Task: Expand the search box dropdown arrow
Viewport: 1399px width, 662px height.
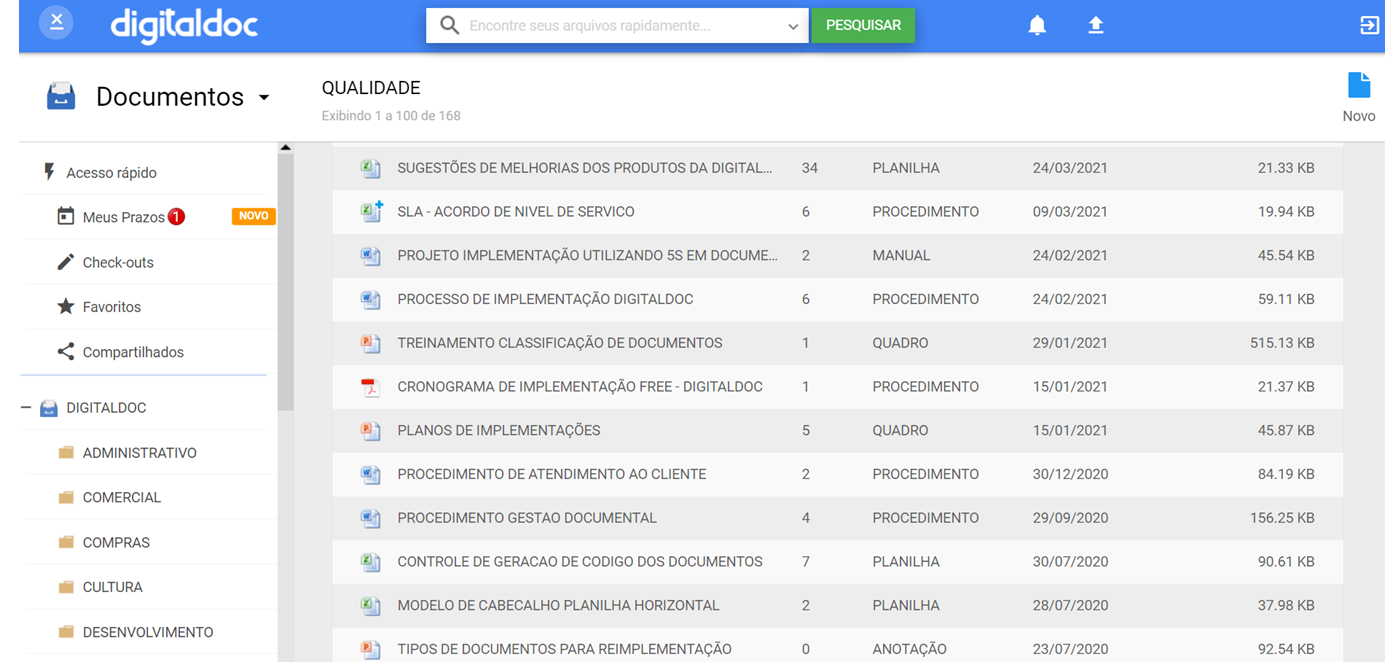Action: 793,27
